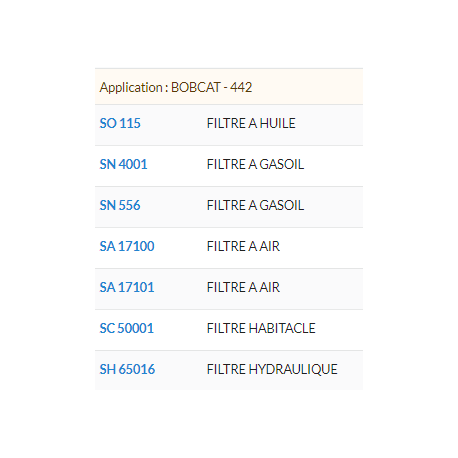Click the SO 115 table row

point(229,125)
